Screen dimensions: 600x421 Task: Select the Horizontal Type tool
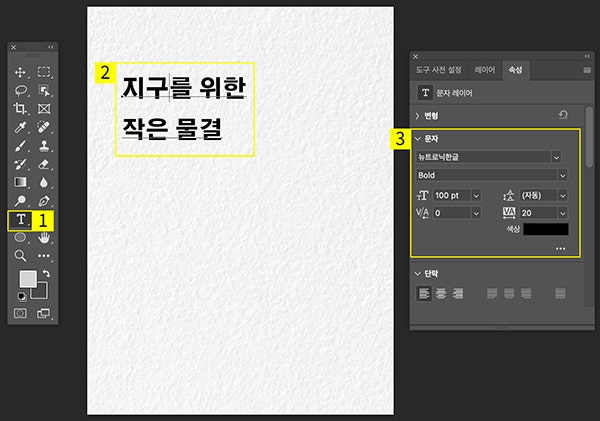[x=21, y=220]
